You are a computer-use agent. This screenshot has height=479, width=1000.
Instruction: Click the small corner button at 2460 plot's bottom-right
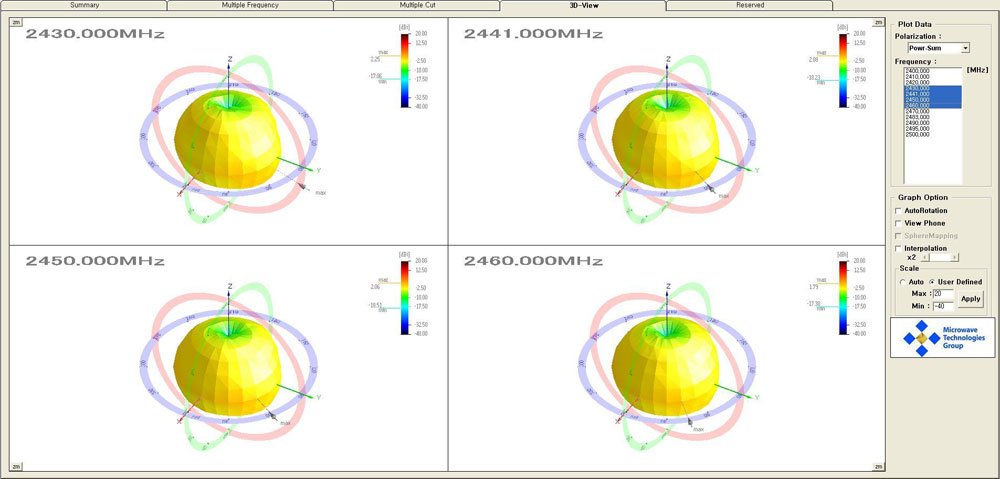tap(879, 467)
